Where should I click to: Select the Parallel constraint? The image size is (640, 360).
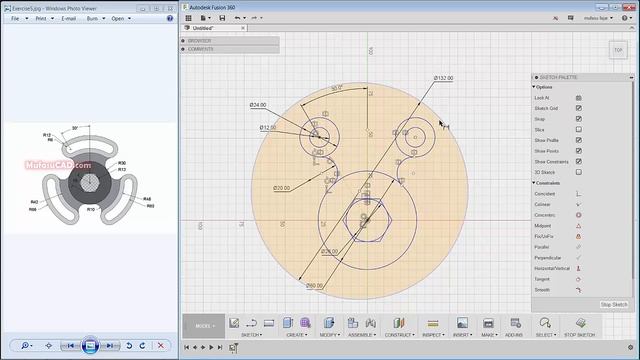[578, 247]
